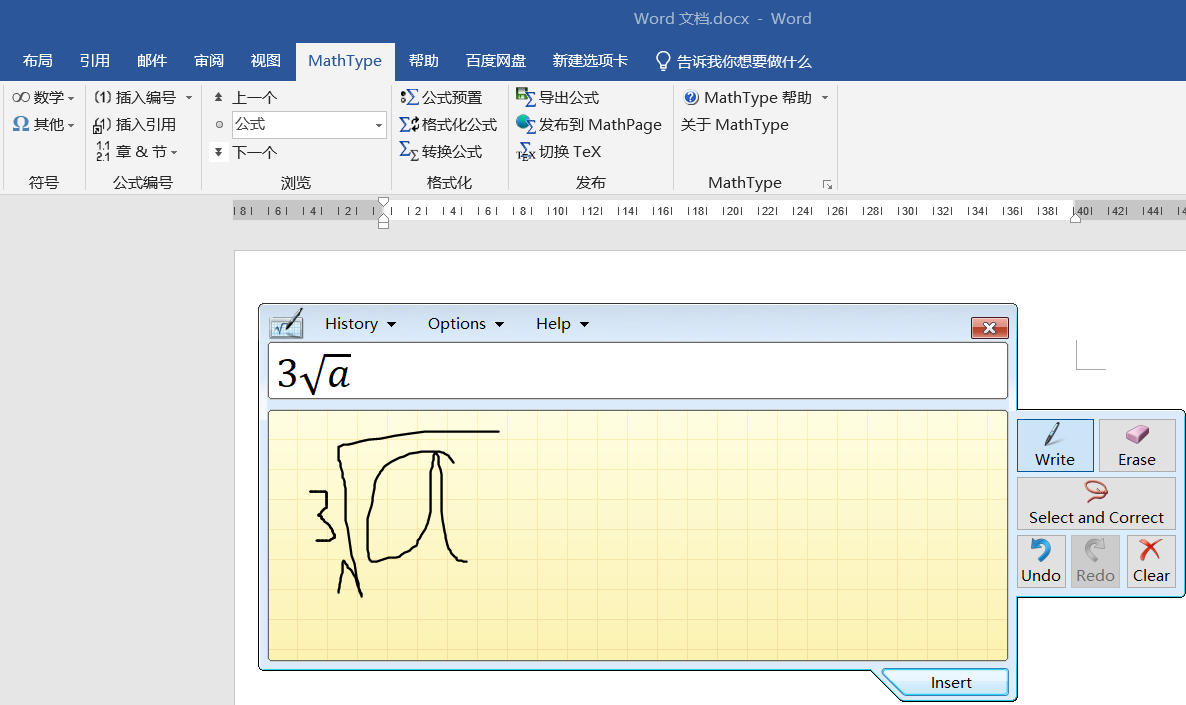1186x705 pixels.
Task: Insert the recognized equation into Word
Action: pos(949,682)
